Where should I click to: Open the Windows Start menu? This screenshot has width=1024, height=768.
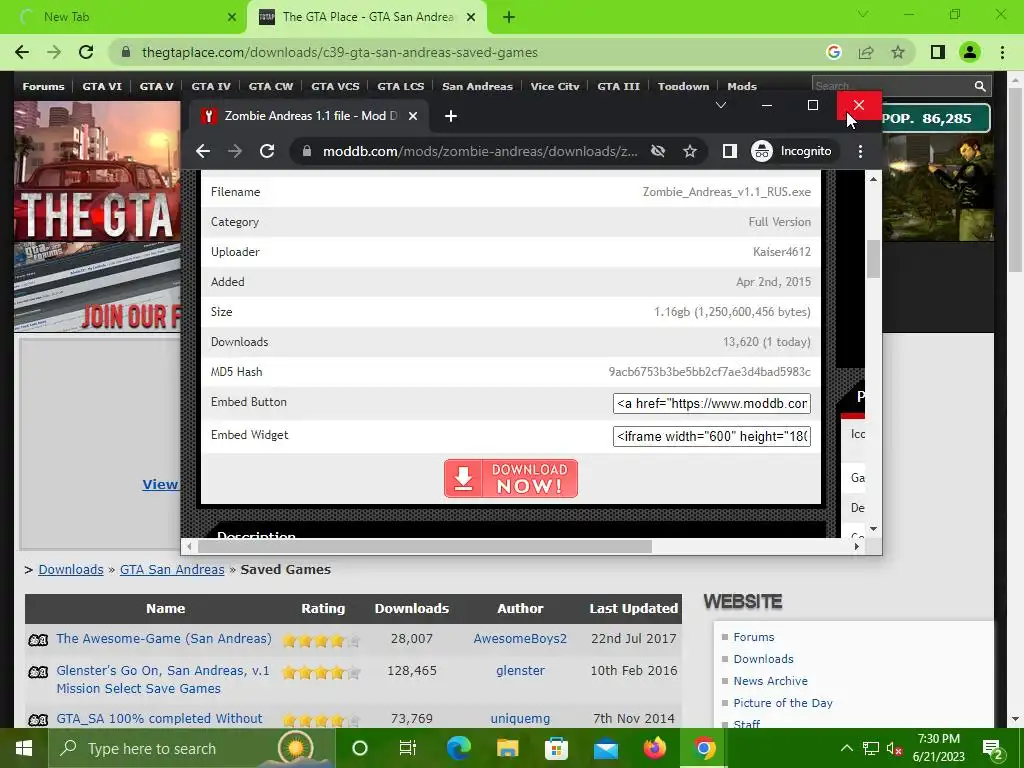[24, 748]
